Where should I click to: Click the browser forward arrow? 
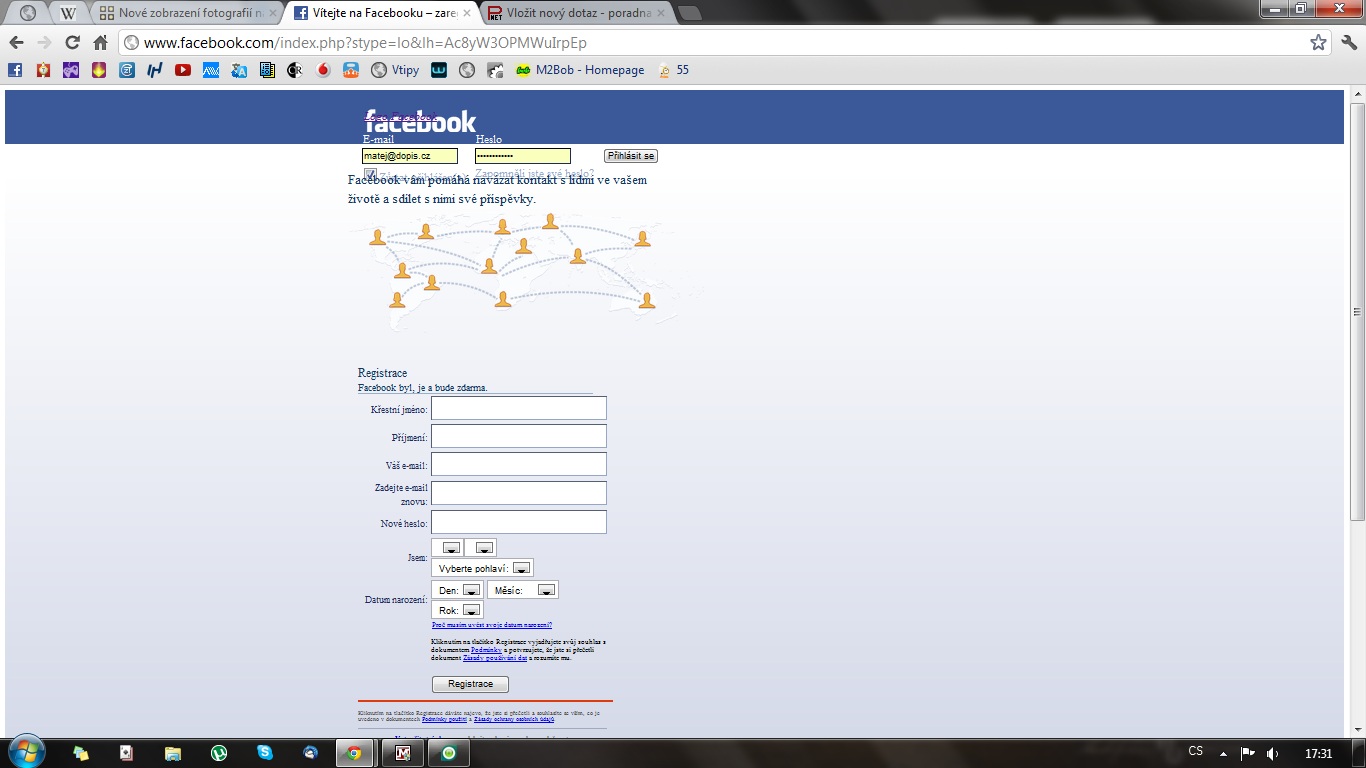(44, 43)
